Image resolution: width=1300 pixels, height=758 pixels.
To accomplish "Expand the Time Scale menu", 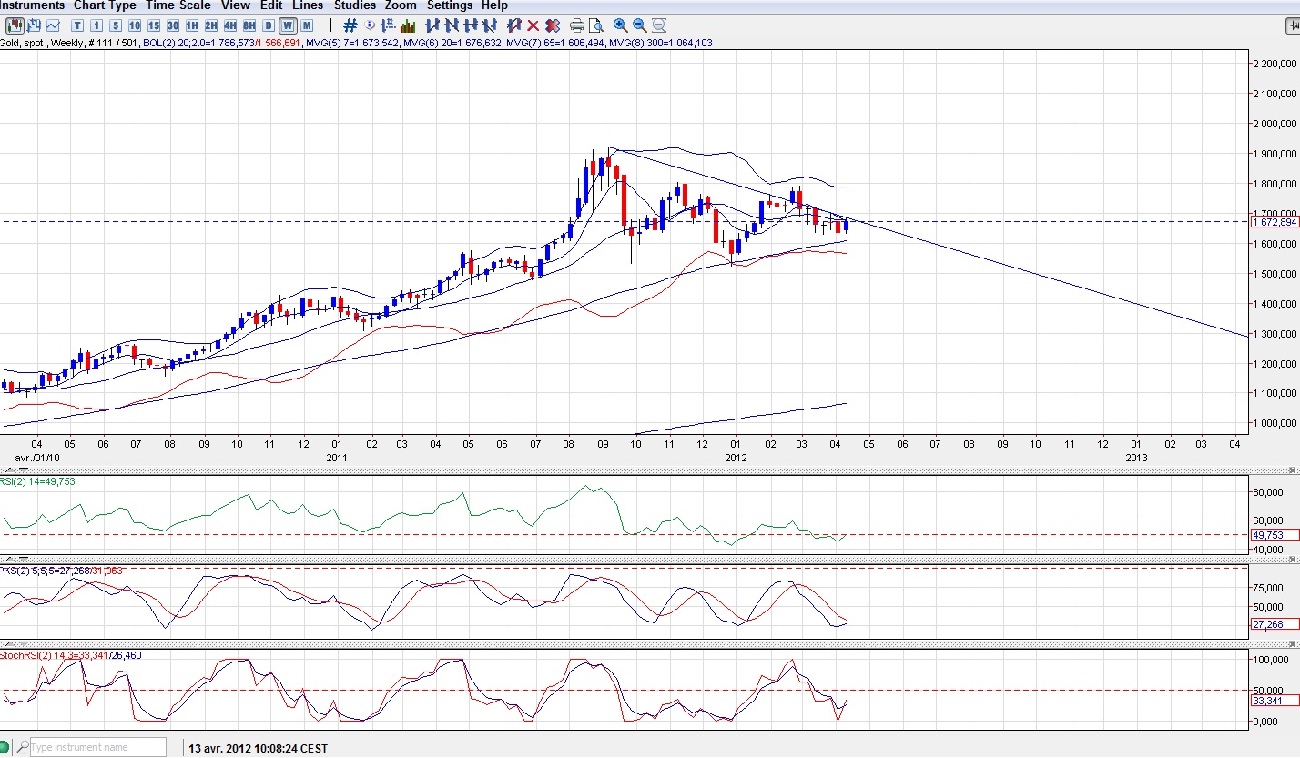I will [178, 6].
